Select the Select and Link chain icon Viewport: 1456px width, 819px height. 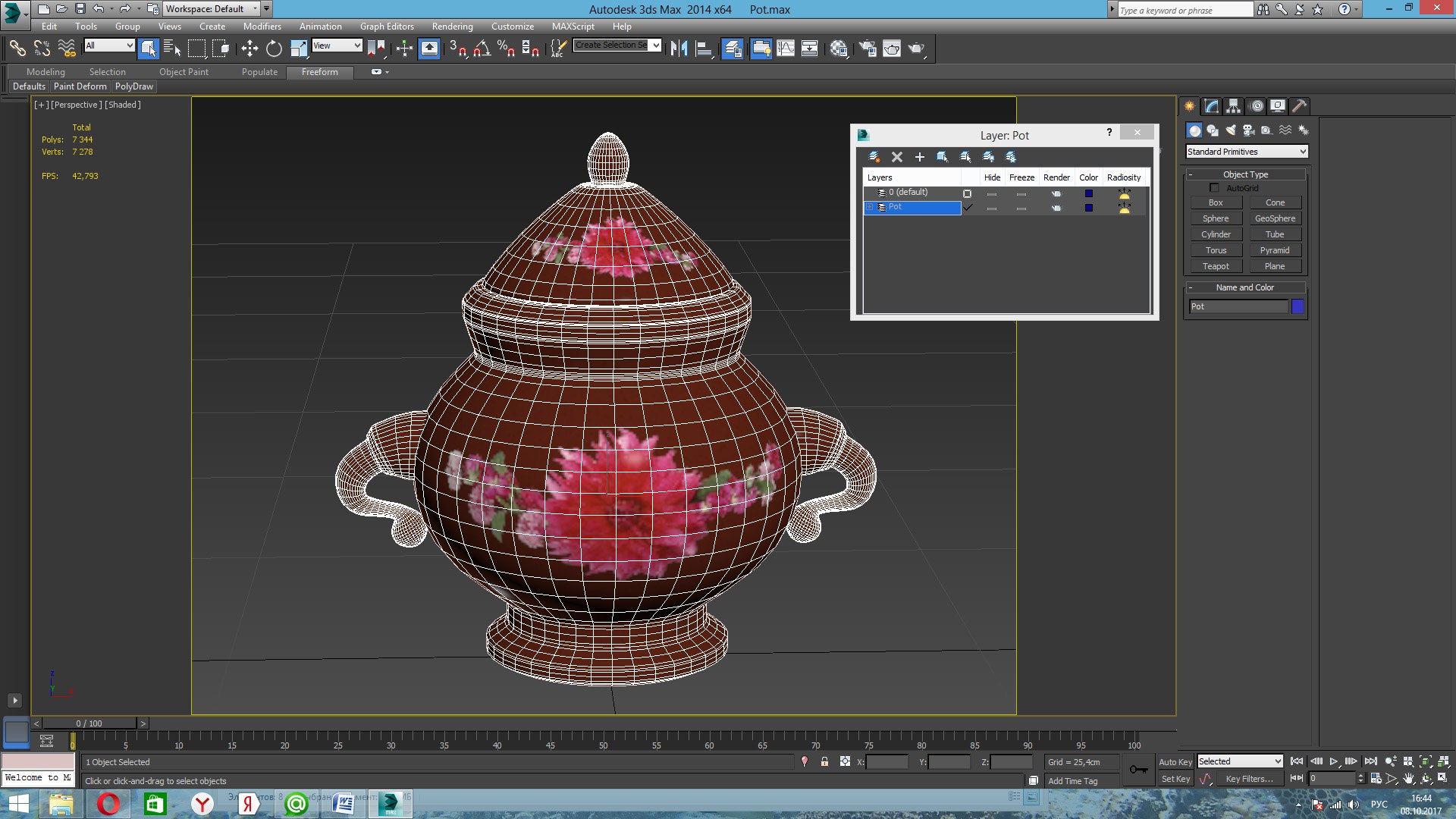(17, 49)
